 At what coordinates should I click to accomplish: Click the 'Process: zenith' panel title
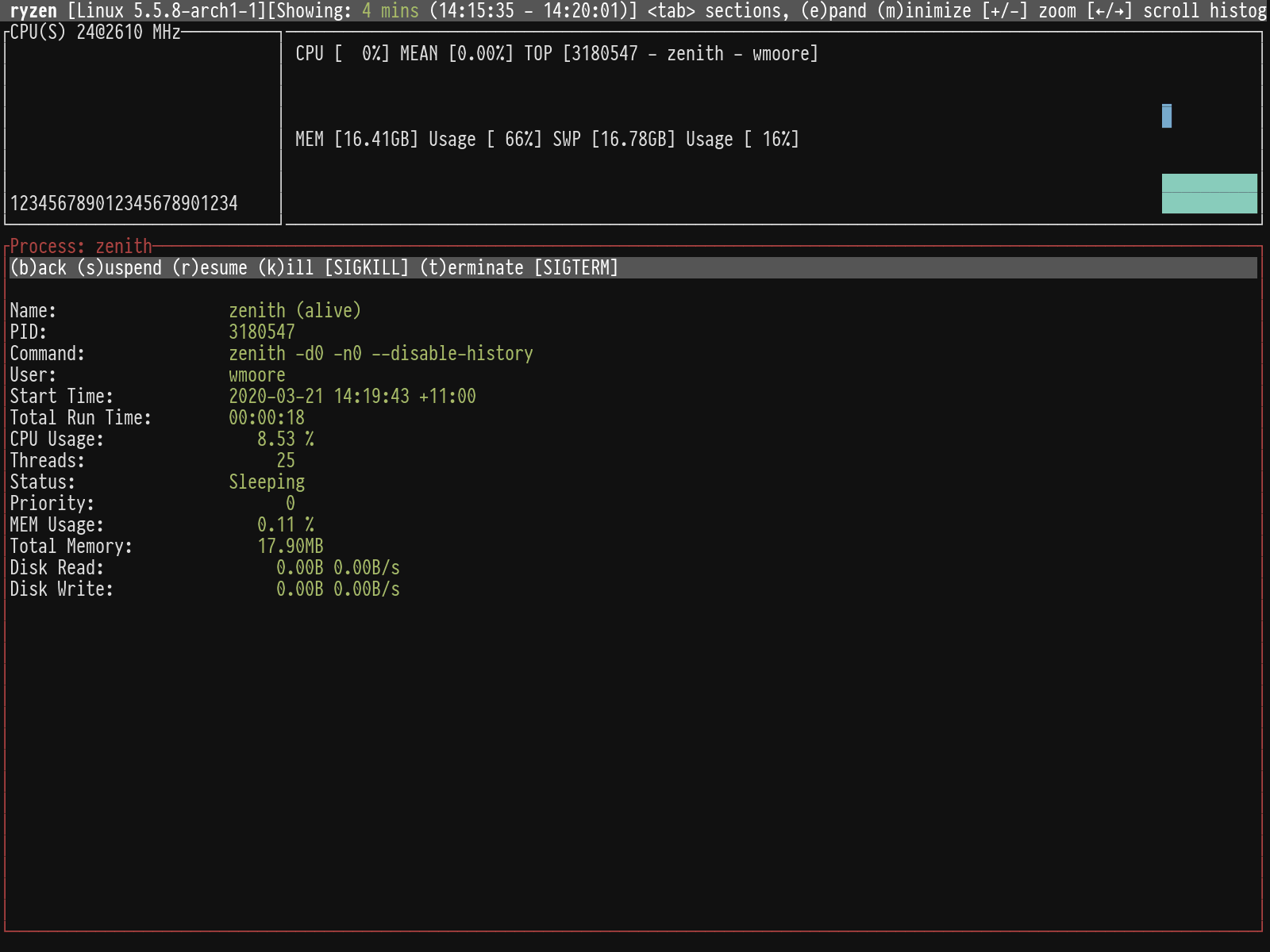coord(81,247)
